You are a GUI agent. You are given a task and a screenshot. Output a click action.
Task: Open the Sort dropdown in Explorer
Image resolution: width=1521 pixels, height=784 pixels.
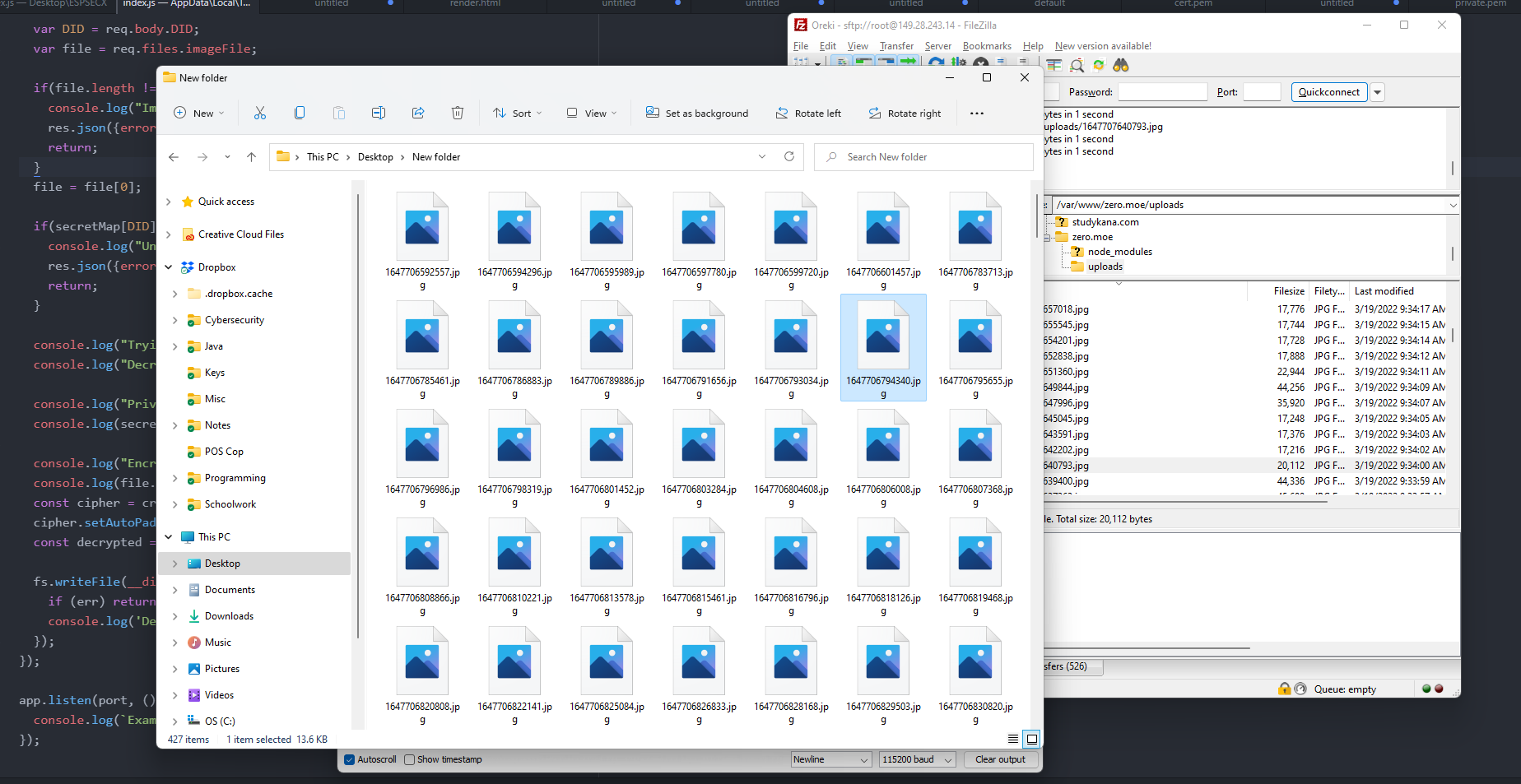click(518, 113)
